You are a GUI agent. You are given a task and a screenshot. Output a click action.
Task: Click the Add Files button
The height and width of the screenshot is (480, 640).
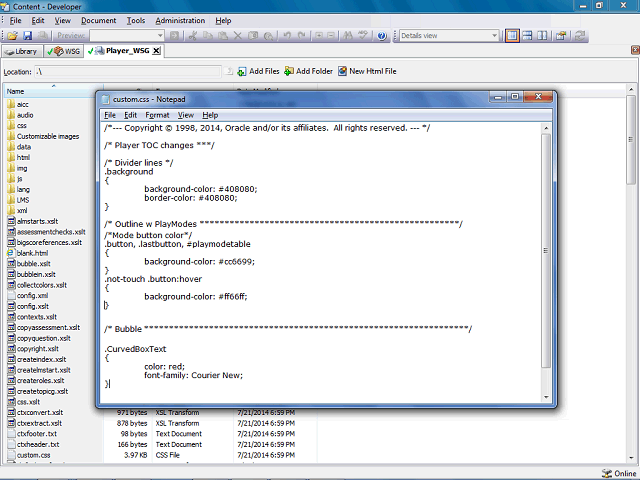pyautogui.click(x=258, y=71)
